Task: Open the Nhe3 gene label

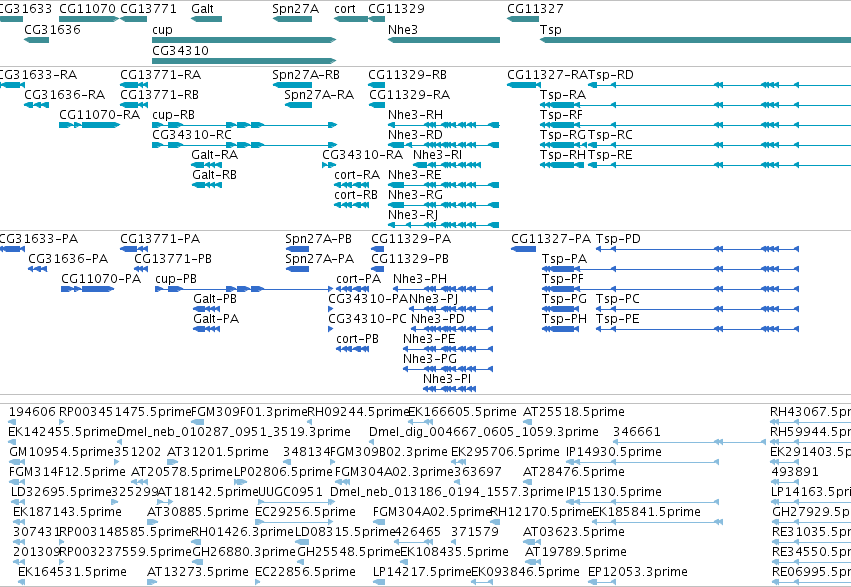Action: (403, 29)
